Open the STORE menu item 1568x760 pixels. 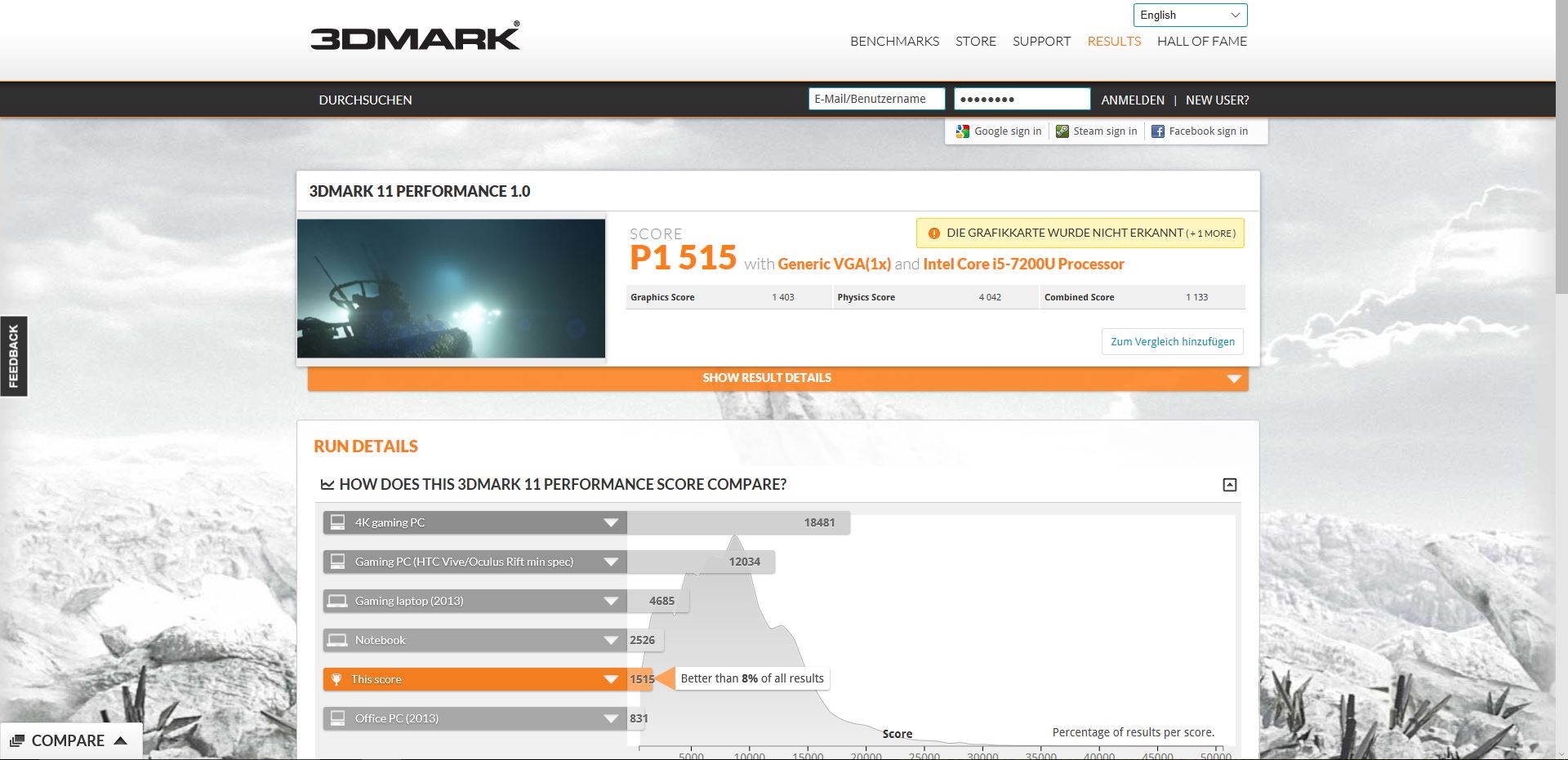[976, 41]
